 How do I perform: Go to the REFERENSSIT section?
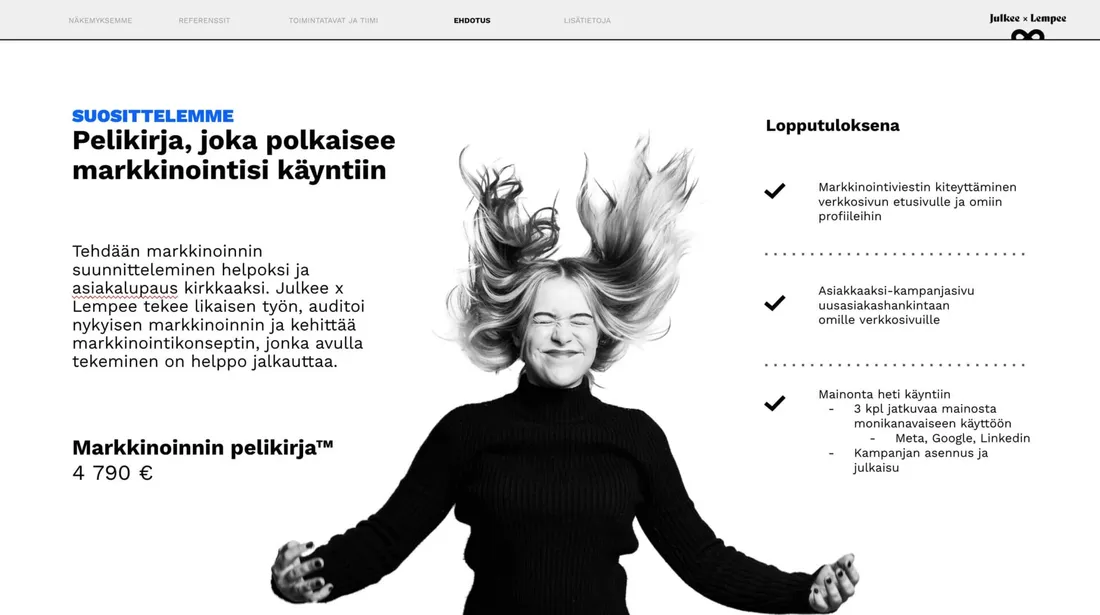click(x=204, y=20)
